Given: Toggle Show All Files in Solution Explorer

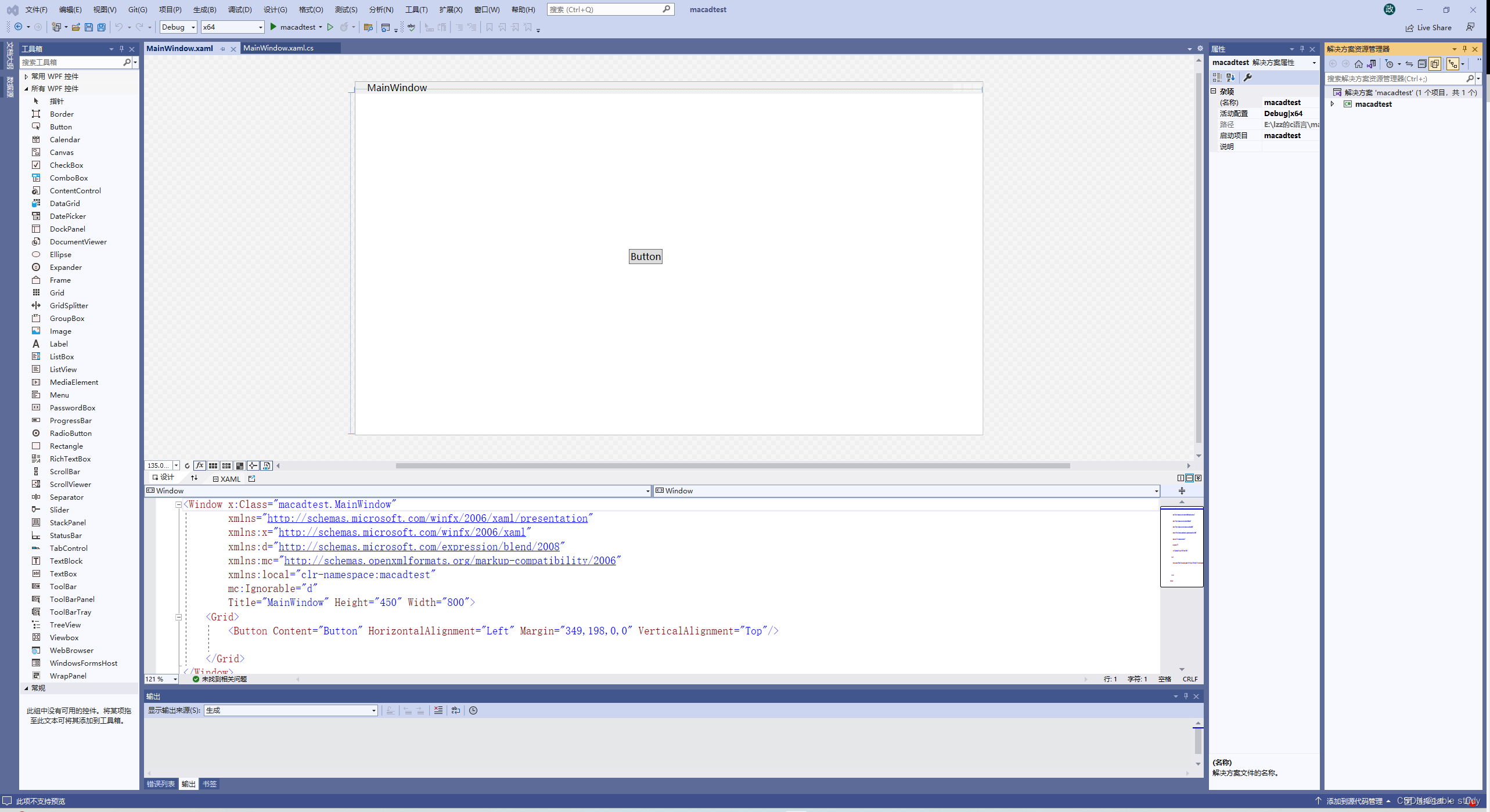Looking at the screenshot, I should (1435, 64).
